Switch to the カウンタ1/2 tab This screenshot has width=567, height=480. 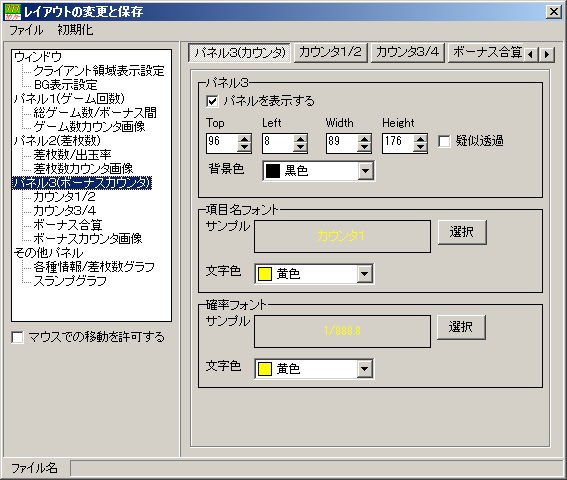pyautogui.click(x=331, y=53)
